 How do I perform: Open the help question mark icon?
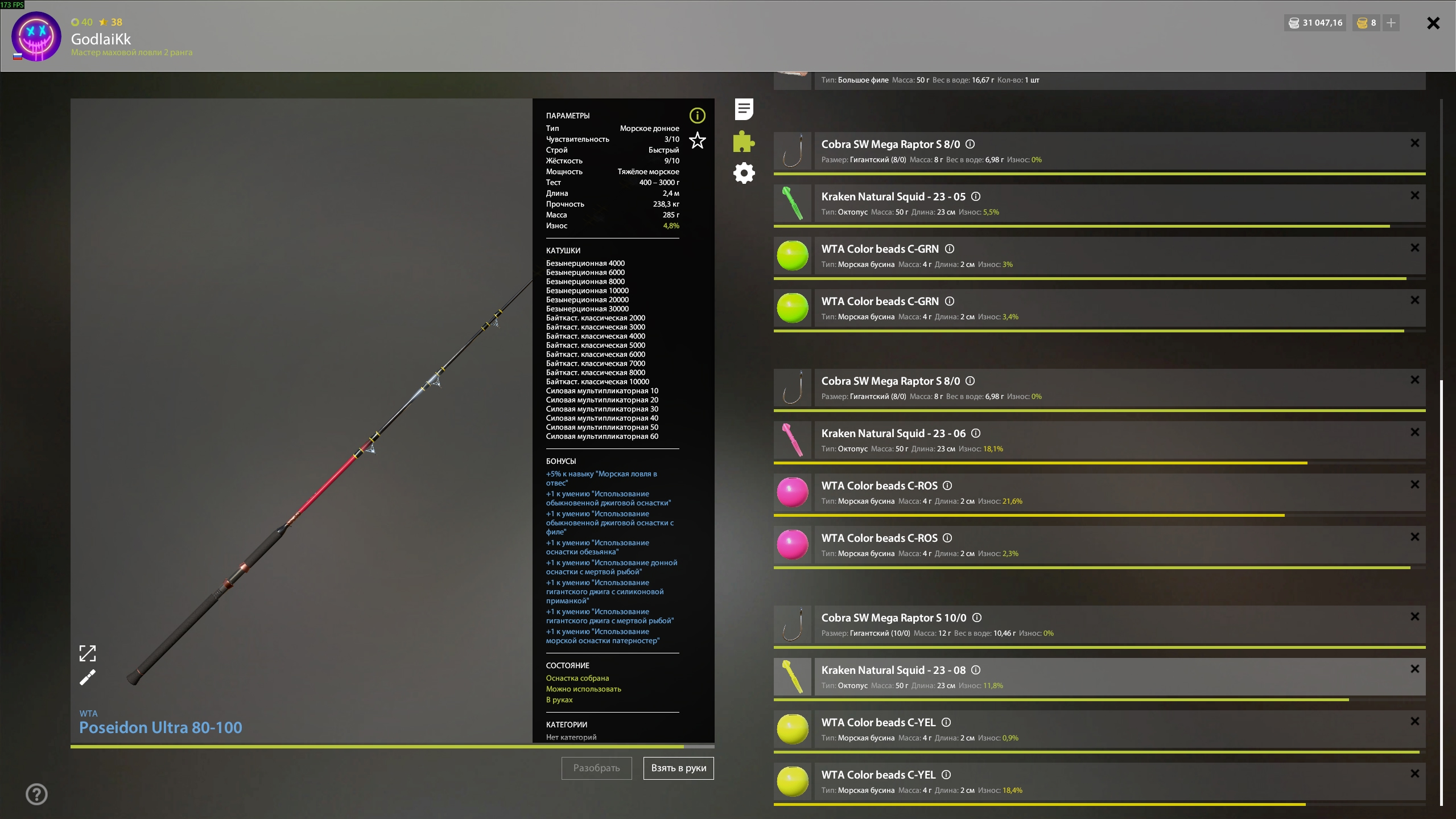pyautogui.click(x=36, y=794)
